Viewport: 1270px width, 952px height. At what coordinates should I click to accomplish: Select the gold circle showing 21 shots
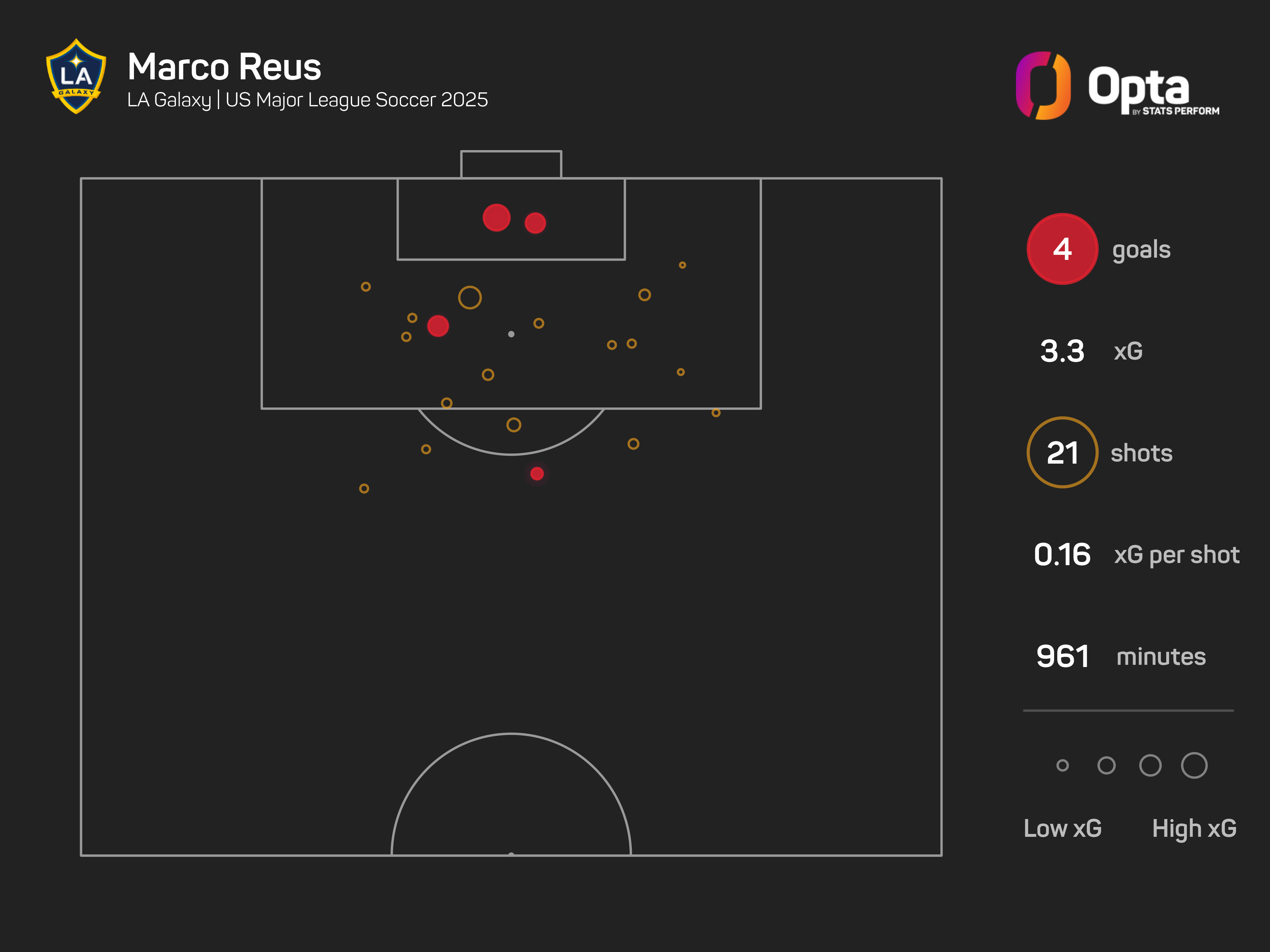pyautogui.click(x=1062, y=453)
